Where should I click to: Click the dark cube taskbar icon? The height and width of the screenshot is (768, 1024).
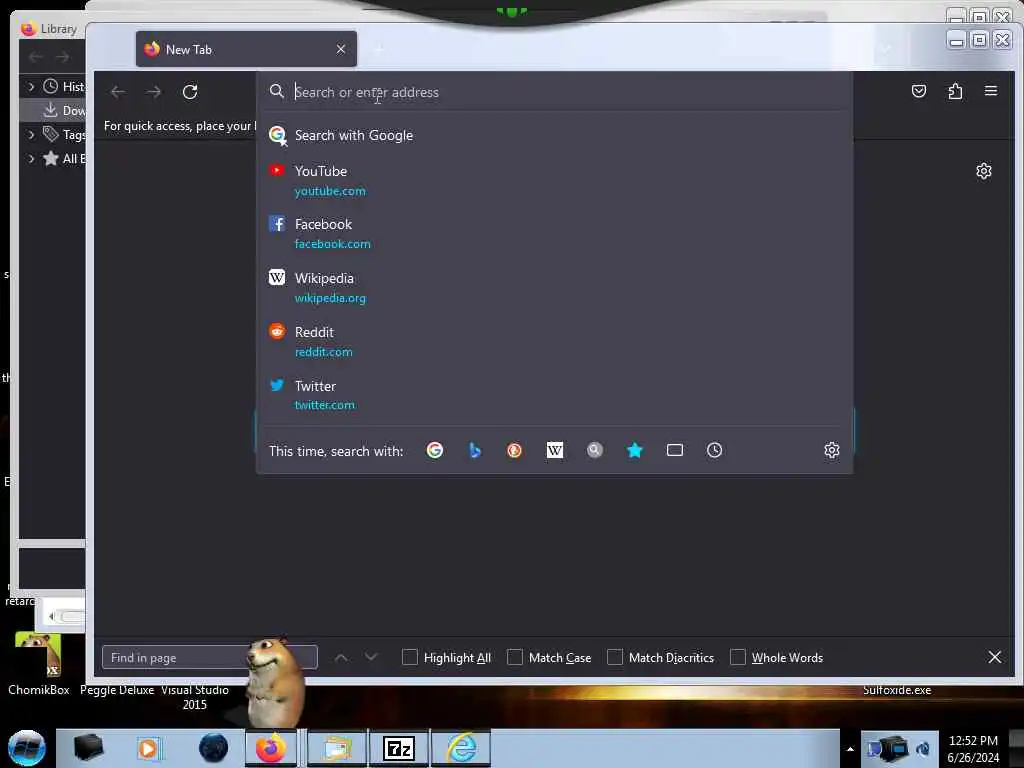[88, 748]
